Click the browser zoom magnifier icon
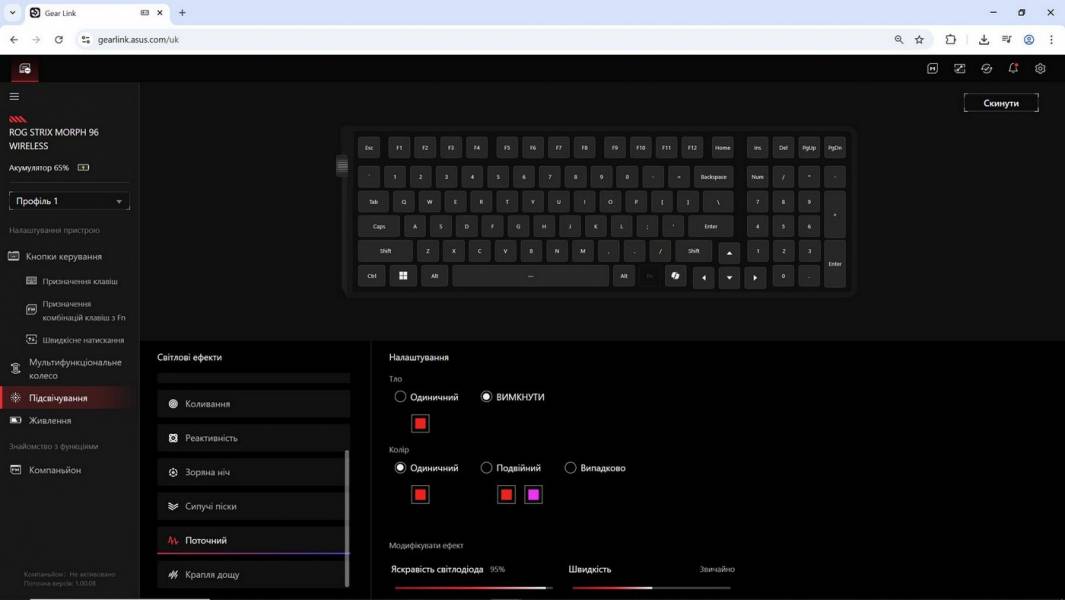This screenshot has height=600, width=1065. pyautogui.click(x=899, y=39)
